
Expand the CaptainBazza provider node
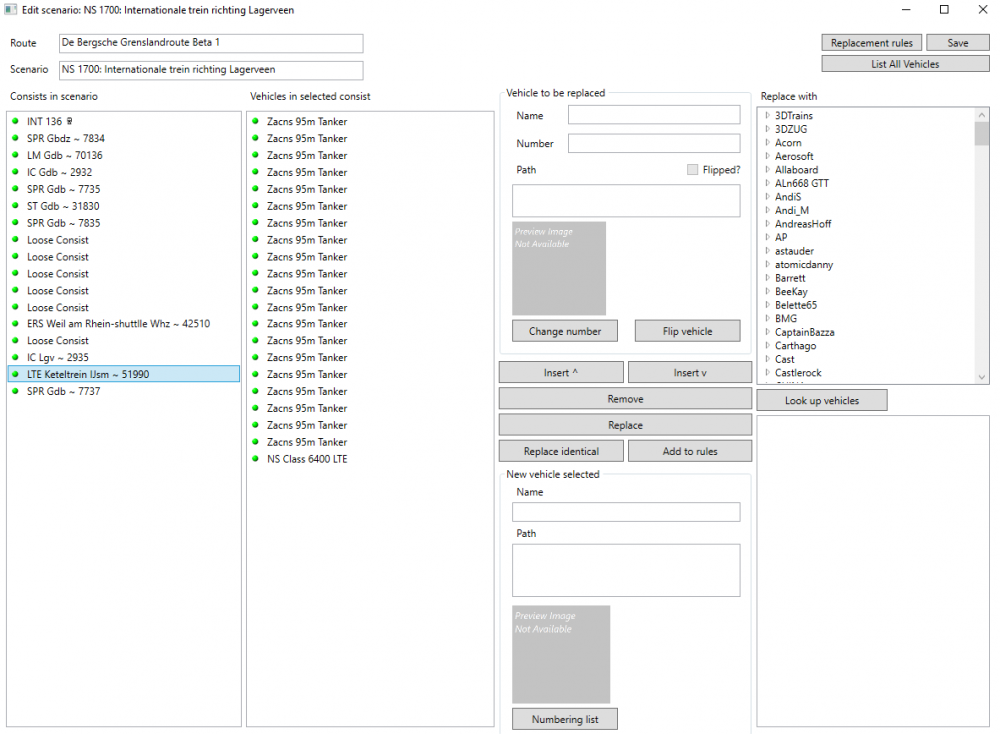tap(767, 332)
